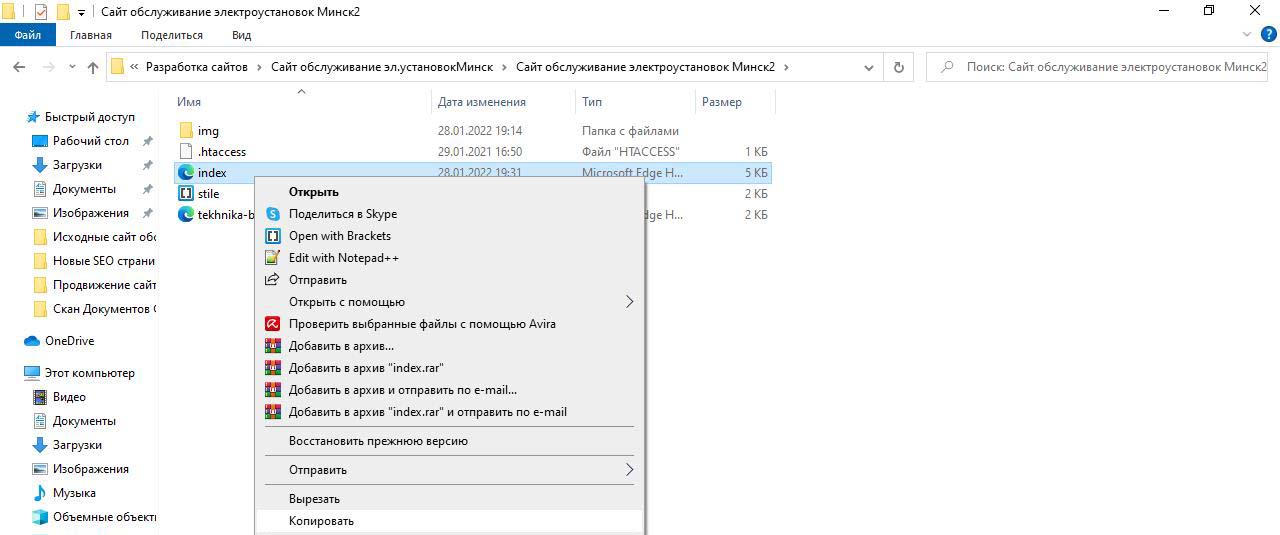Click the Avira antivirus scan icon
Screen dimensions: 1280x535
point(272,324)
